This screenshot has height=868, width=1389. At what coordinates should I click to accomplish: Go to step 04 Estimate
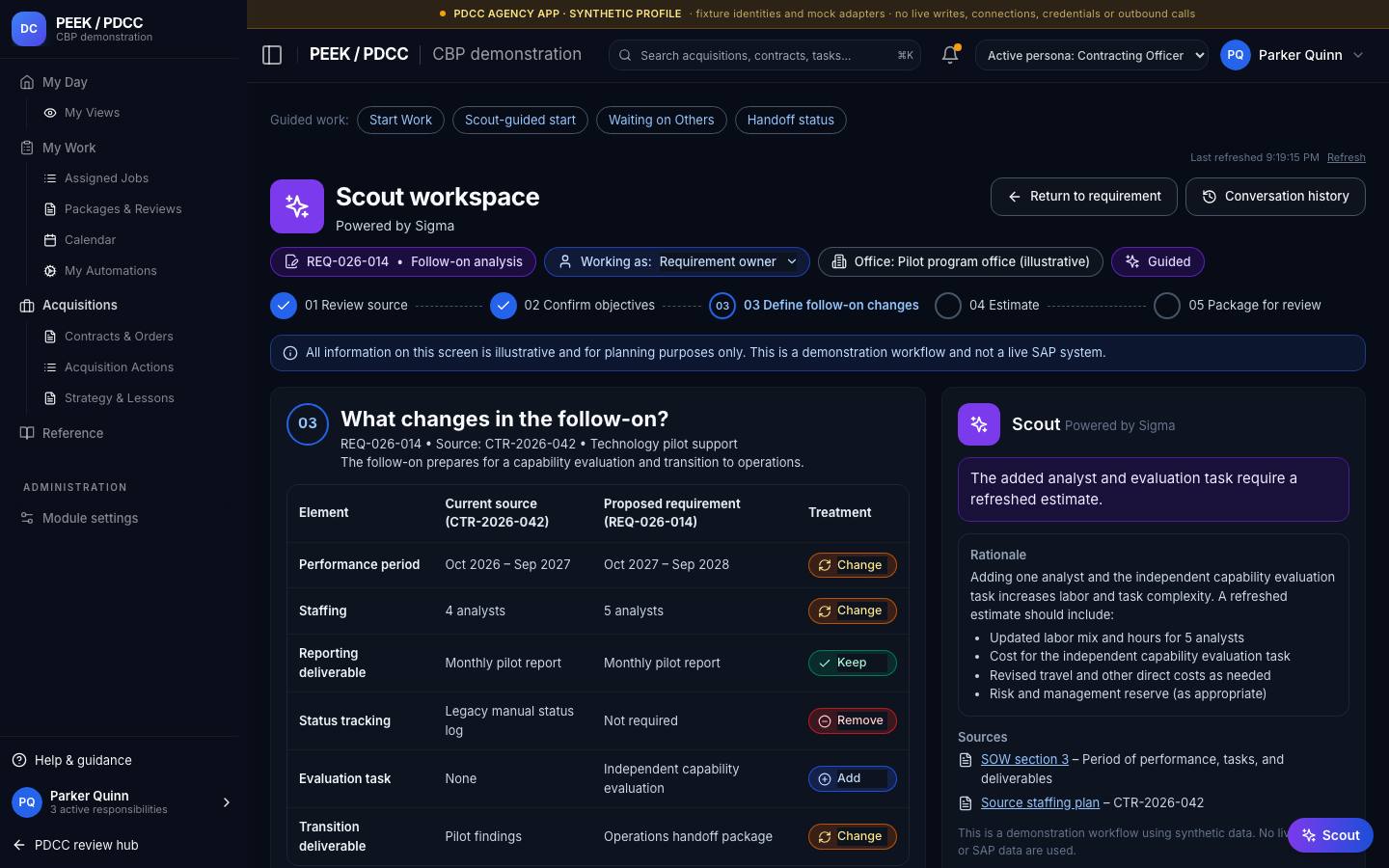point(987,305)
